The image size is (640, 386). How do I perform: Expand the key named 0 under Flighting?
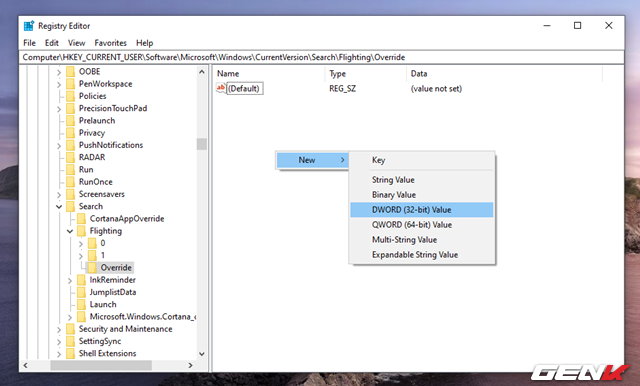pos(81,244)
